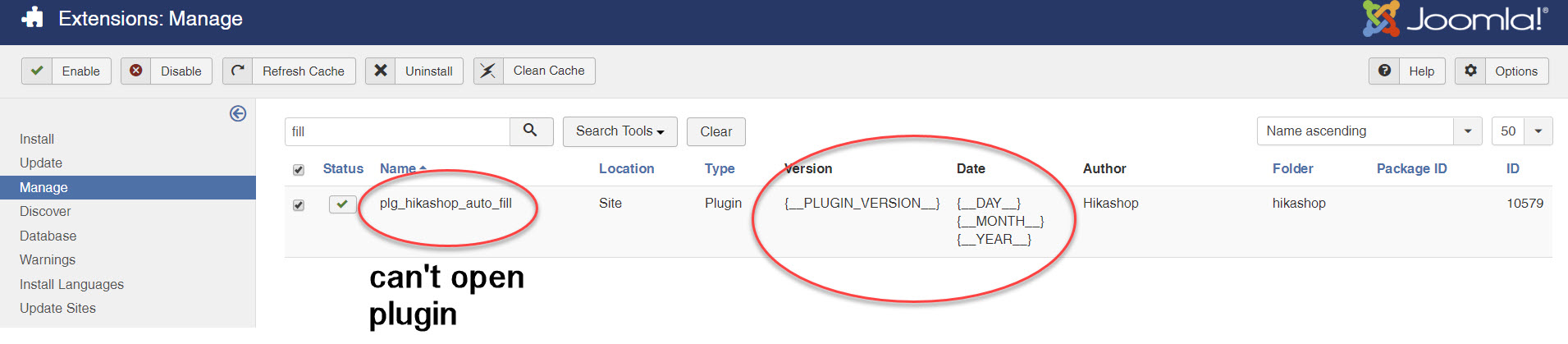Click the Enable checkmark icon
The width and height of the screenshot is (1568, 344).
[36, 71]
